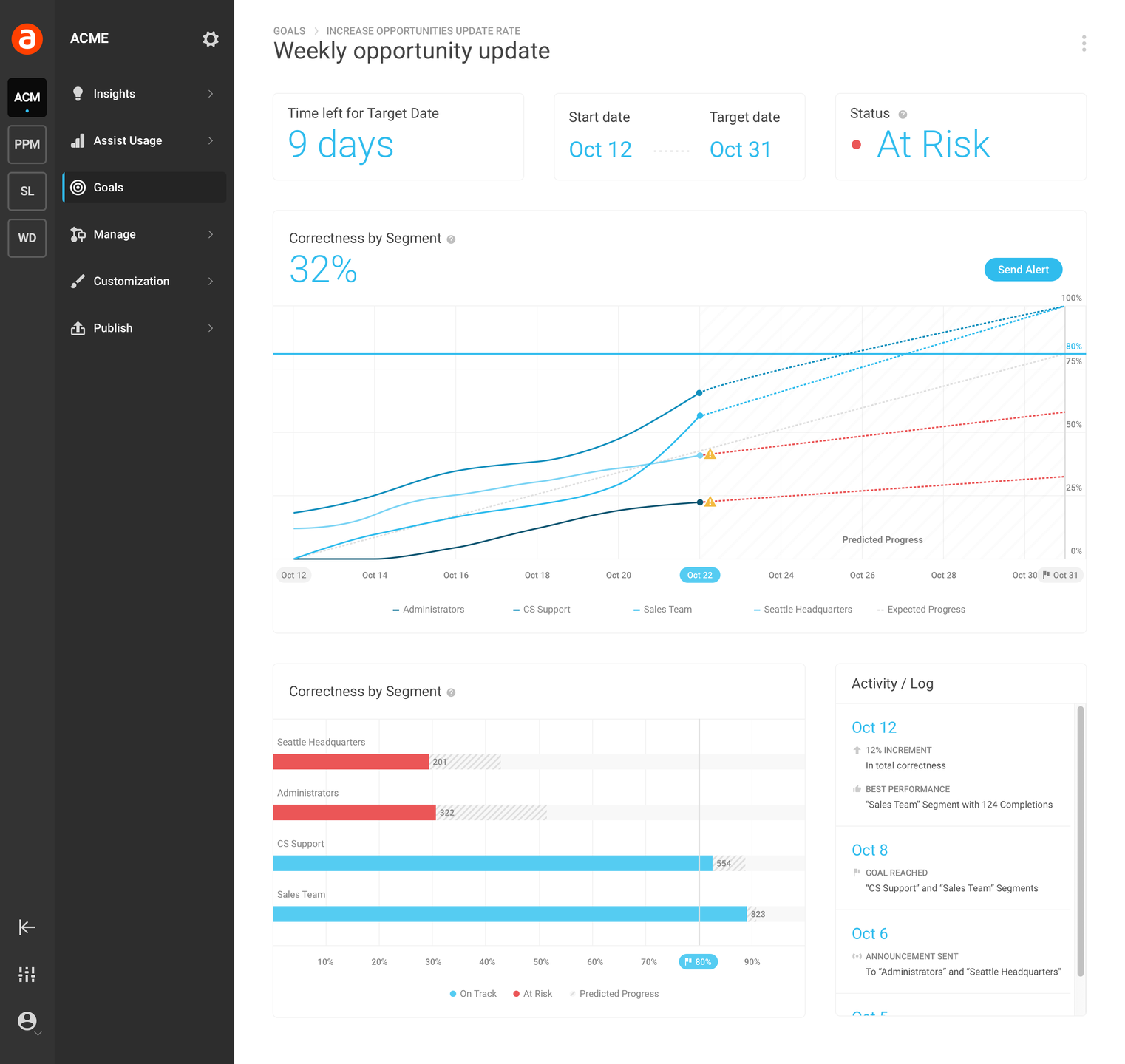
Task: Select the Oct 22 timeline marker
Action: click(699, 575)
